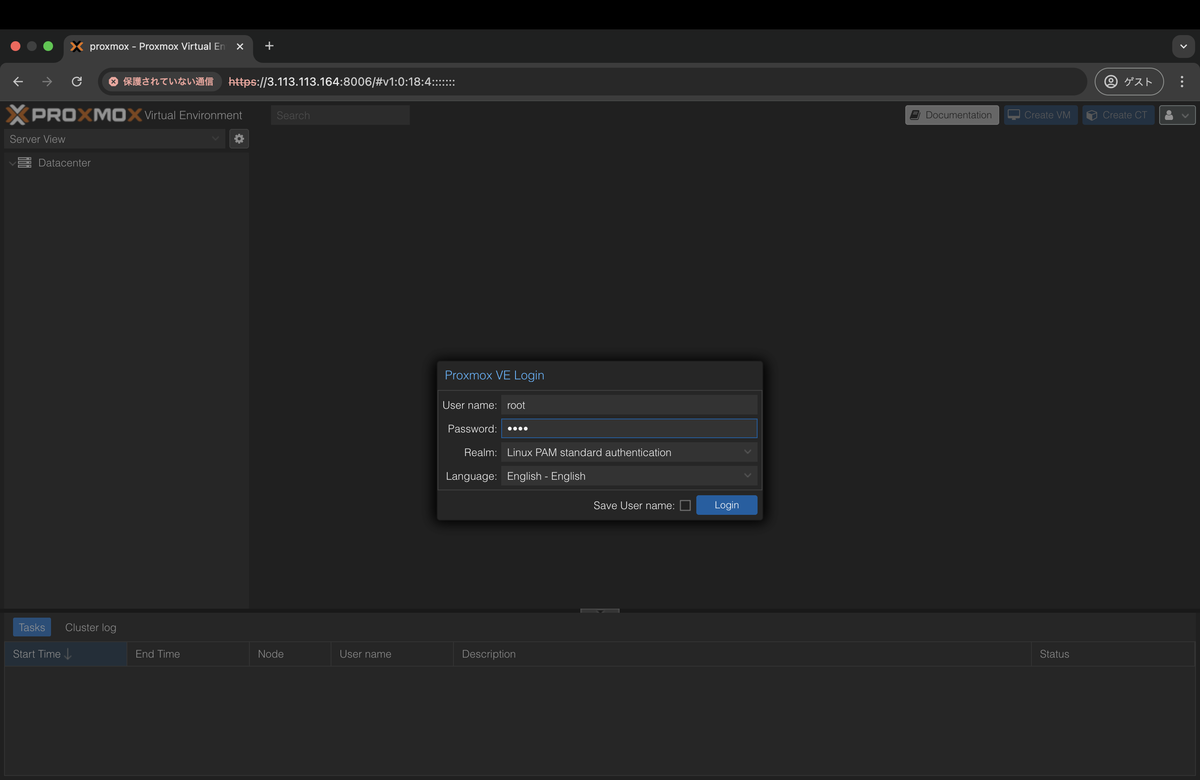
Task: Open a new browser tab with plus
Action: [x=269, y=46]
